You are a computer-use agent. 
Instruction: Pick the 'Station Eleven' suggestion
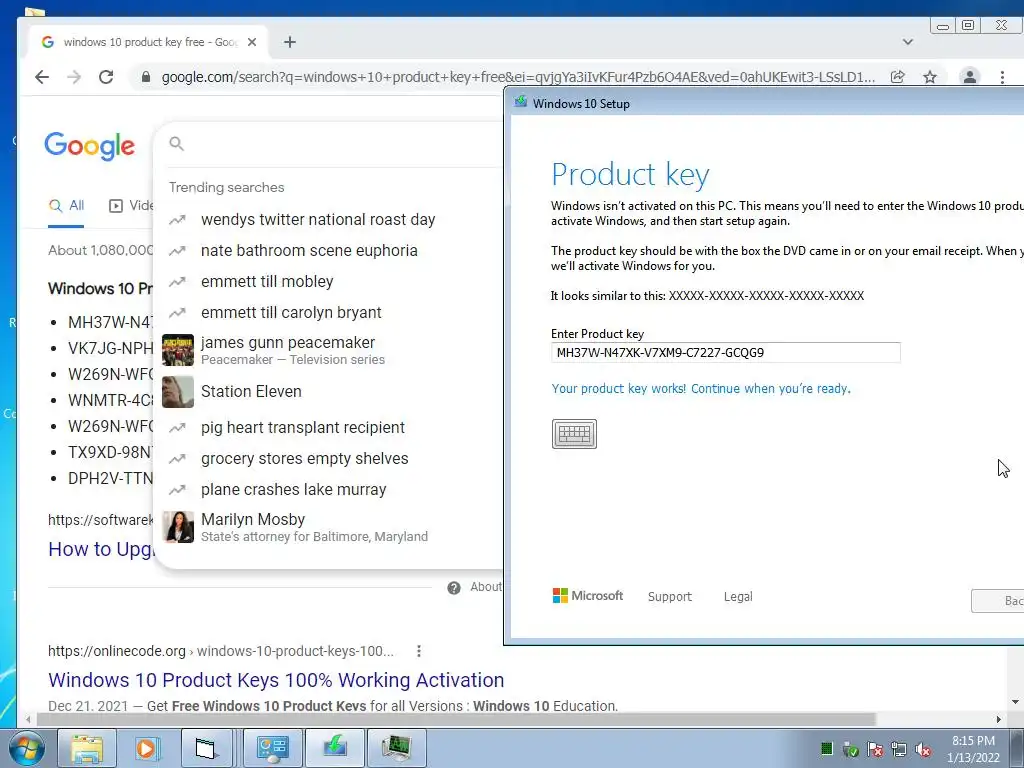(x=251, y=391)
